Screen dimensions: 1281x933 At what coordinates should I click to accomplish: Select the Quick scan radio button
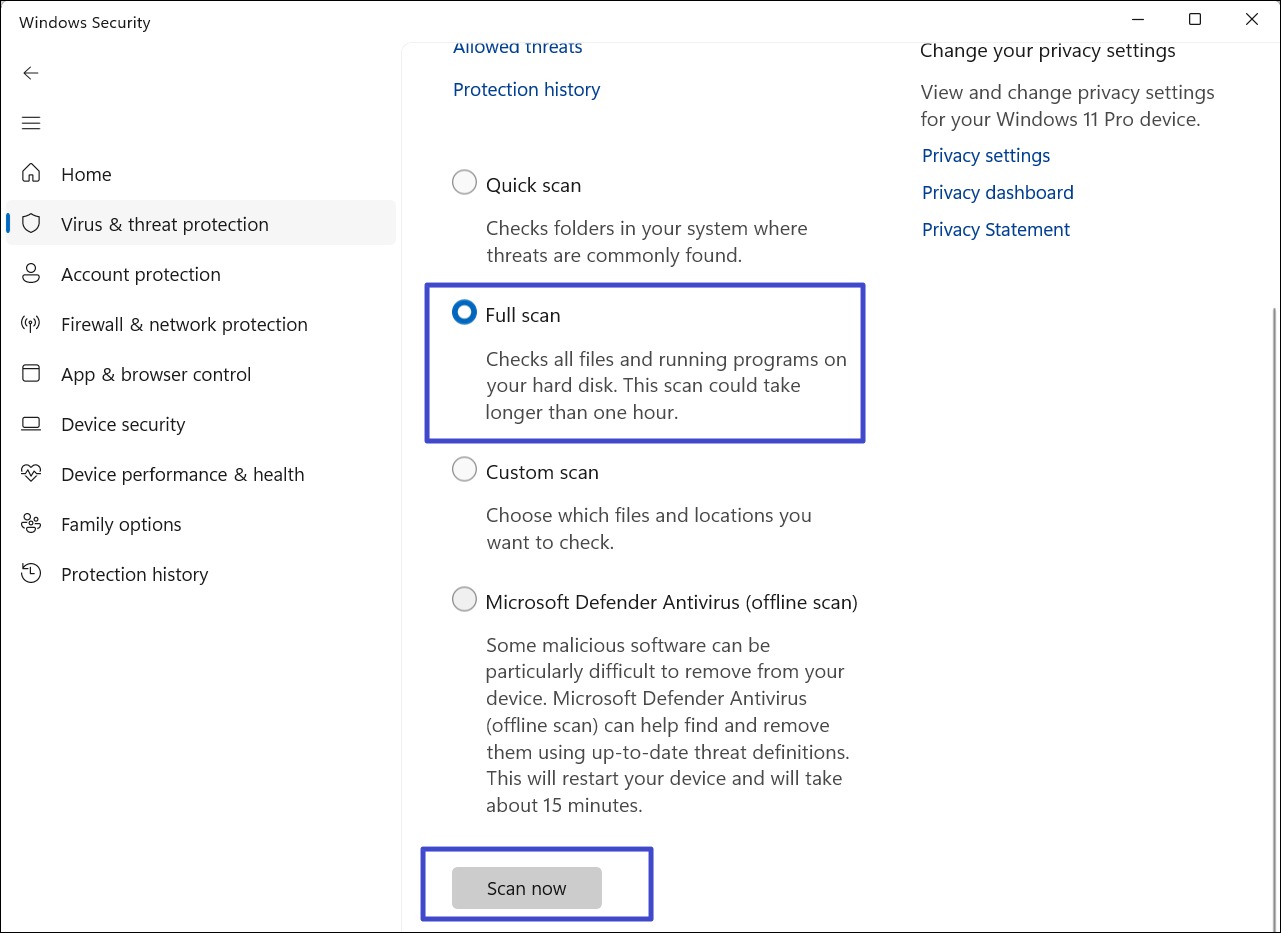464,183
